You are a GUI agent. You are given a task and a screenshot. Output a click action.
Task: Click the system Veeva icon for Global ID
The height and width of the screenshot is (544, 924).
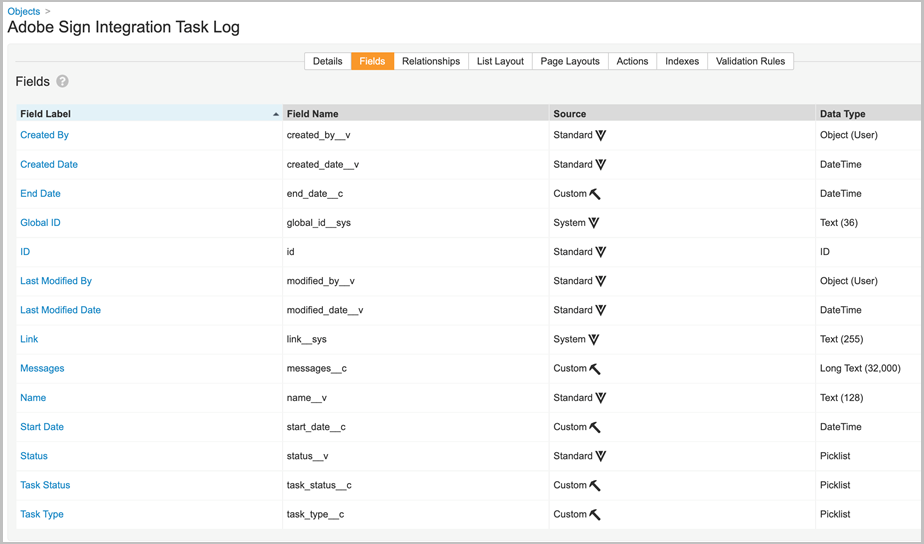[594, 223]
